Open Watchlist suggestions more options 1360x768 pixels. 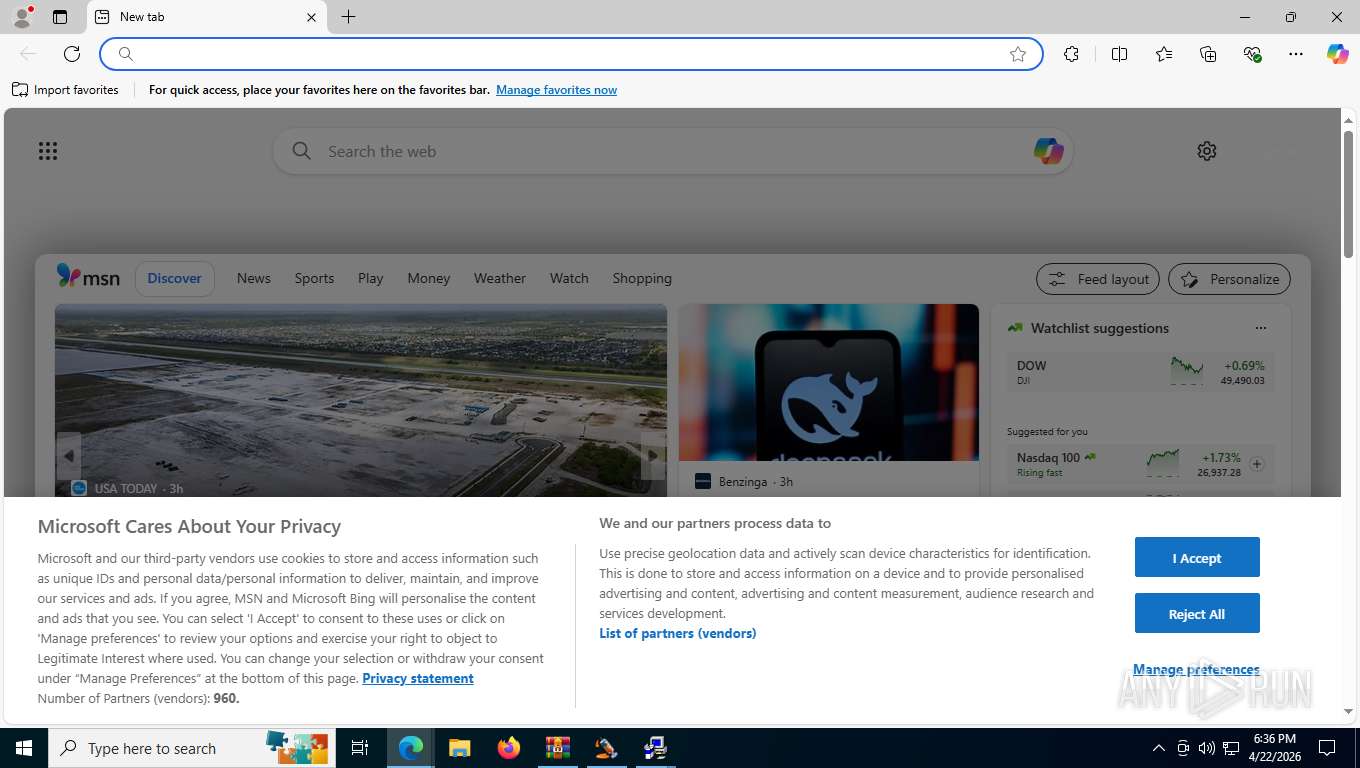1260,328
